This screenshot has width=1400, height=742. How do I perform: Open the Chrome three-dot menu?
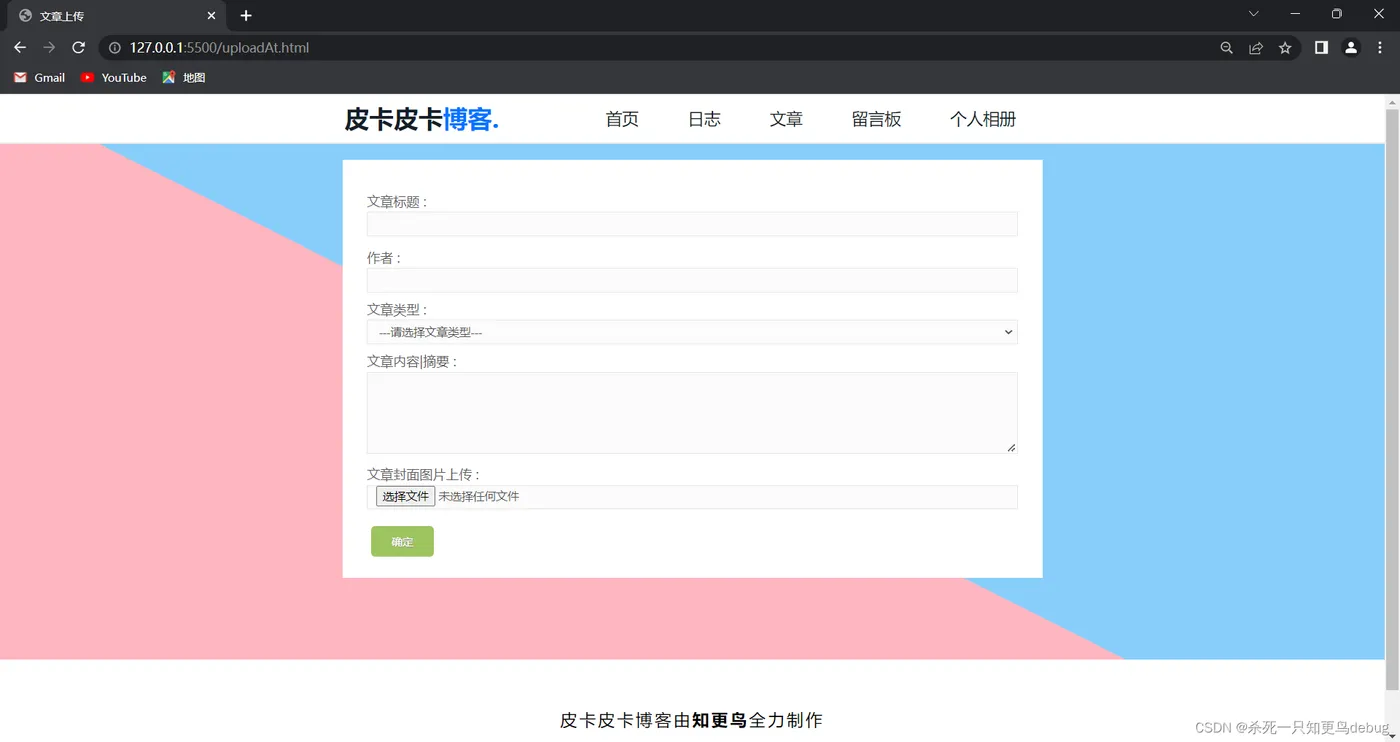click(1380, 48)
